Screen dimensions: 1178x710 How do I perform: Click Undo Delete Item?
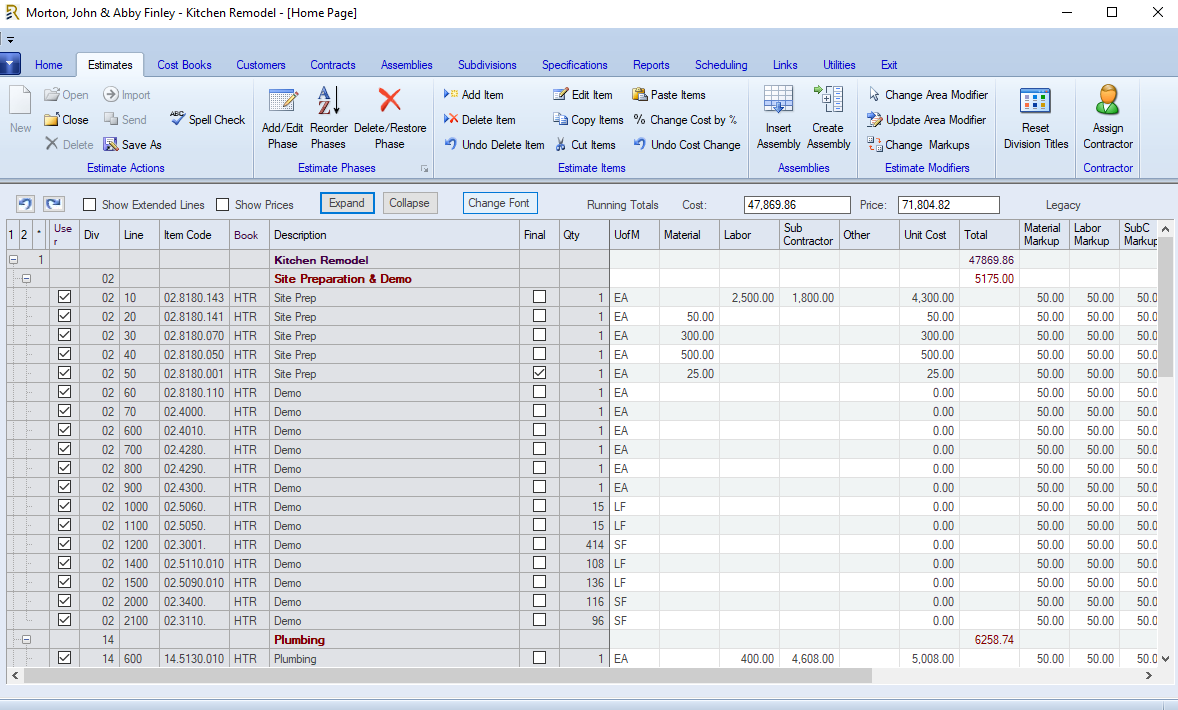(x=494, y=144)
